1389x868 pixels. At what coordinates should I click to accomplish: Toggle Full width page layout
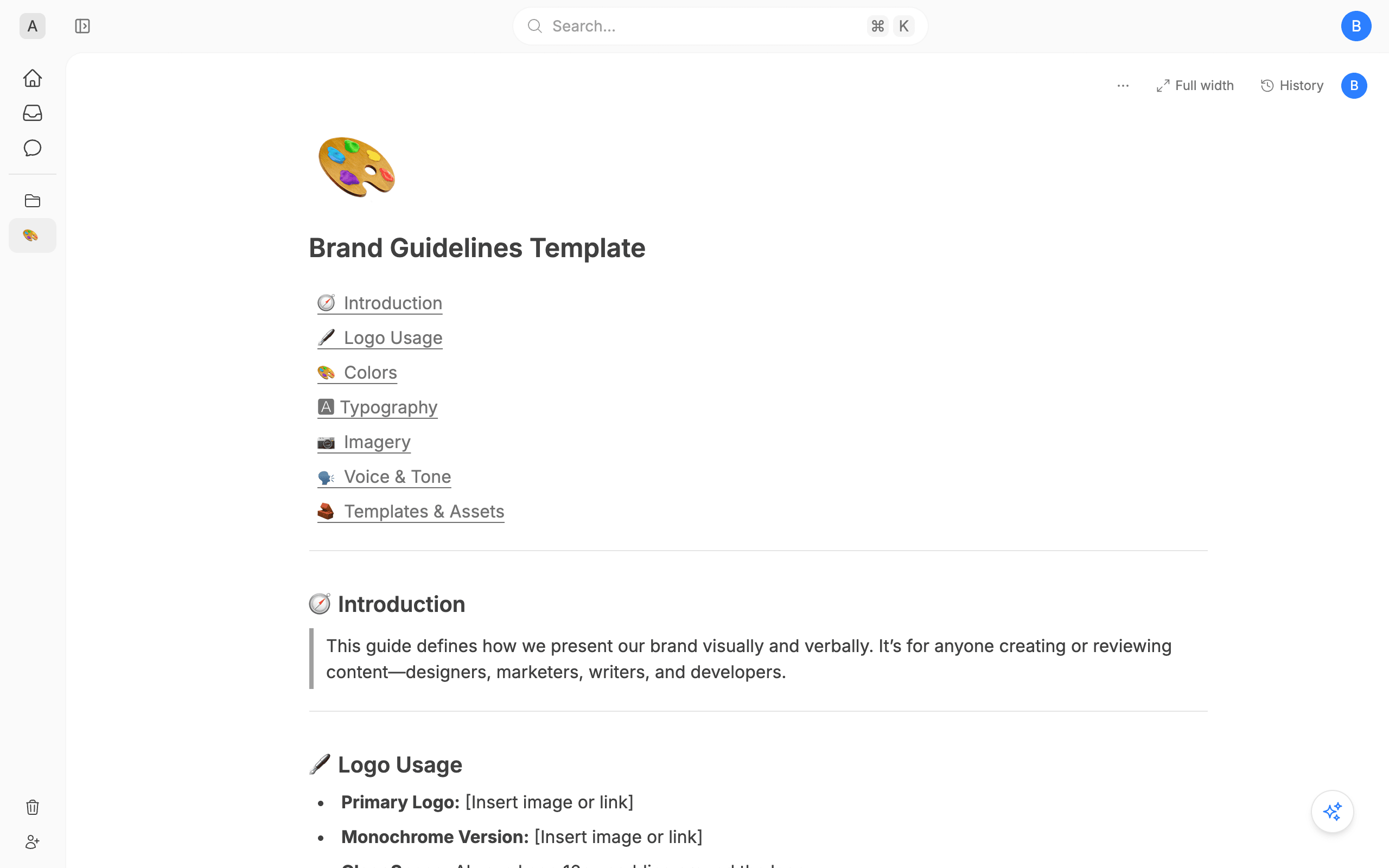click(1195, 86)
